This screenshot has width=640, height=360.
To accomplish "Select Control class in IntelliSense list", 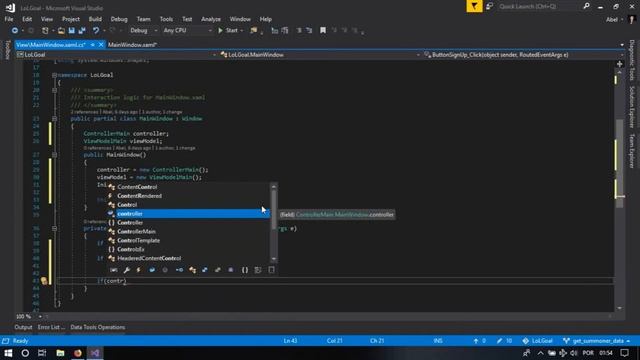I will [189, 205].
